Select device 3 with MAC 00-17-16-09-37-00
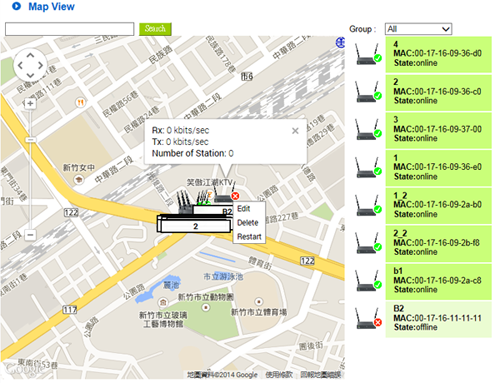500x383 pixels. click(438, 130)
